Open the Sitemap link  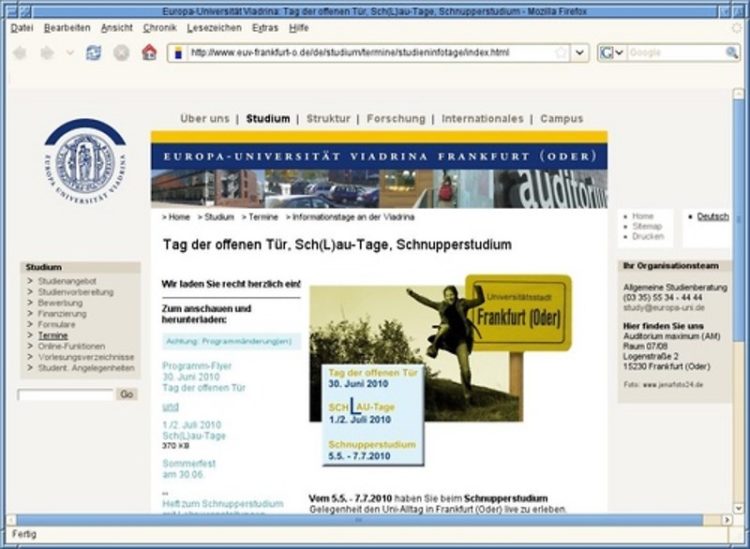pos(647,226)
